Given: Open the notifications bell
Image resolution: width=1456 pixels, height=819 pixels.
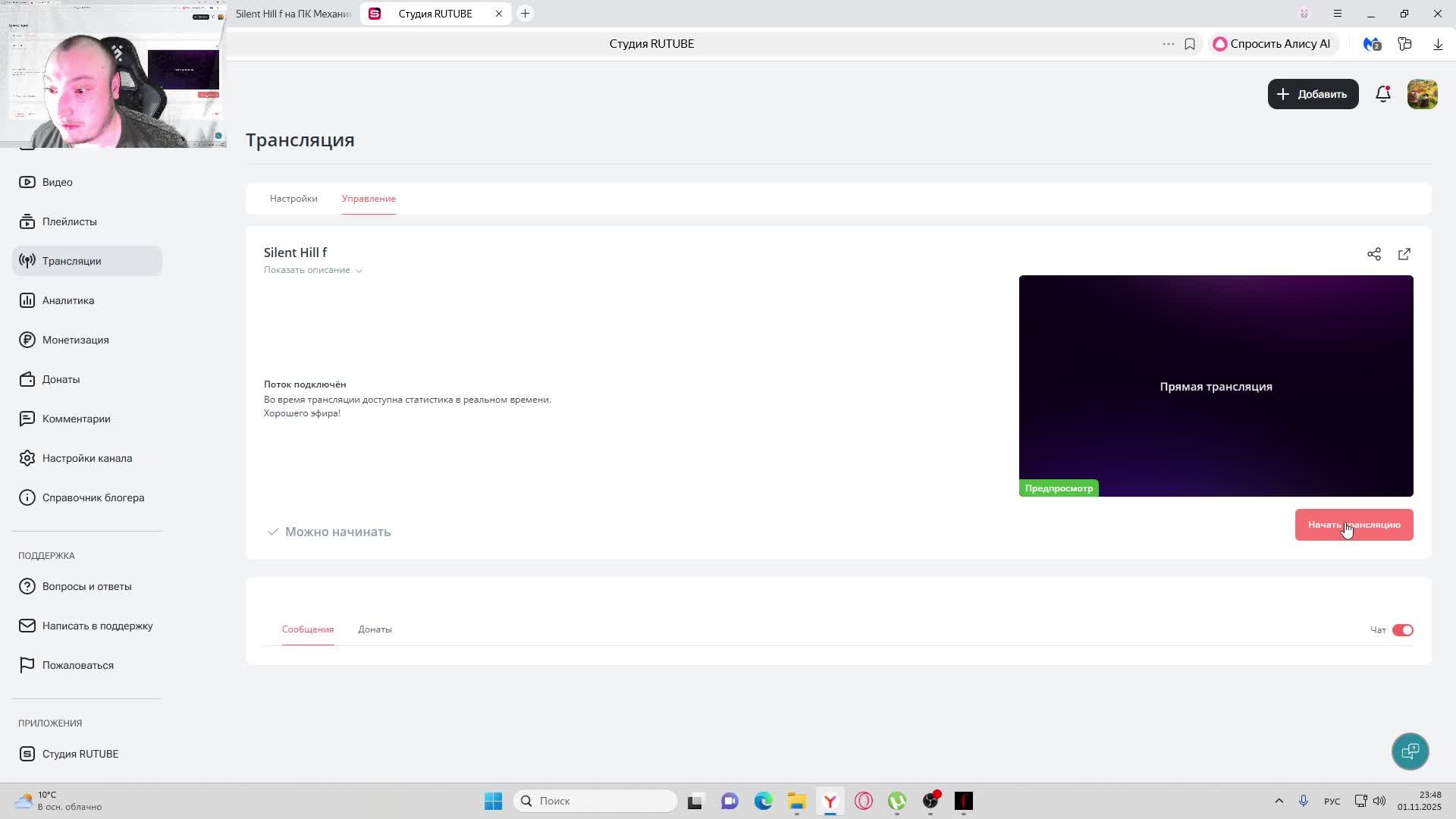Looking at the screenshot, I should coord(1382,94).
